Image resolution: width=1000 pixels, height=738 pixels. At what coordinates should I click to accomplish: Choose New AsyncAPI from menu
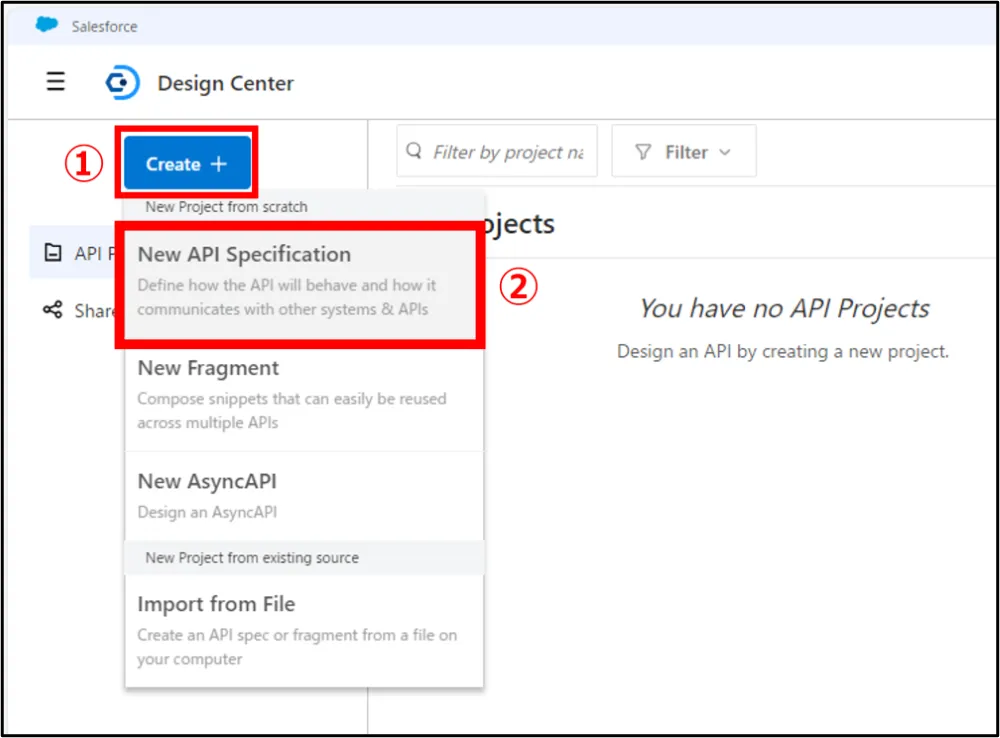(304, 496)
